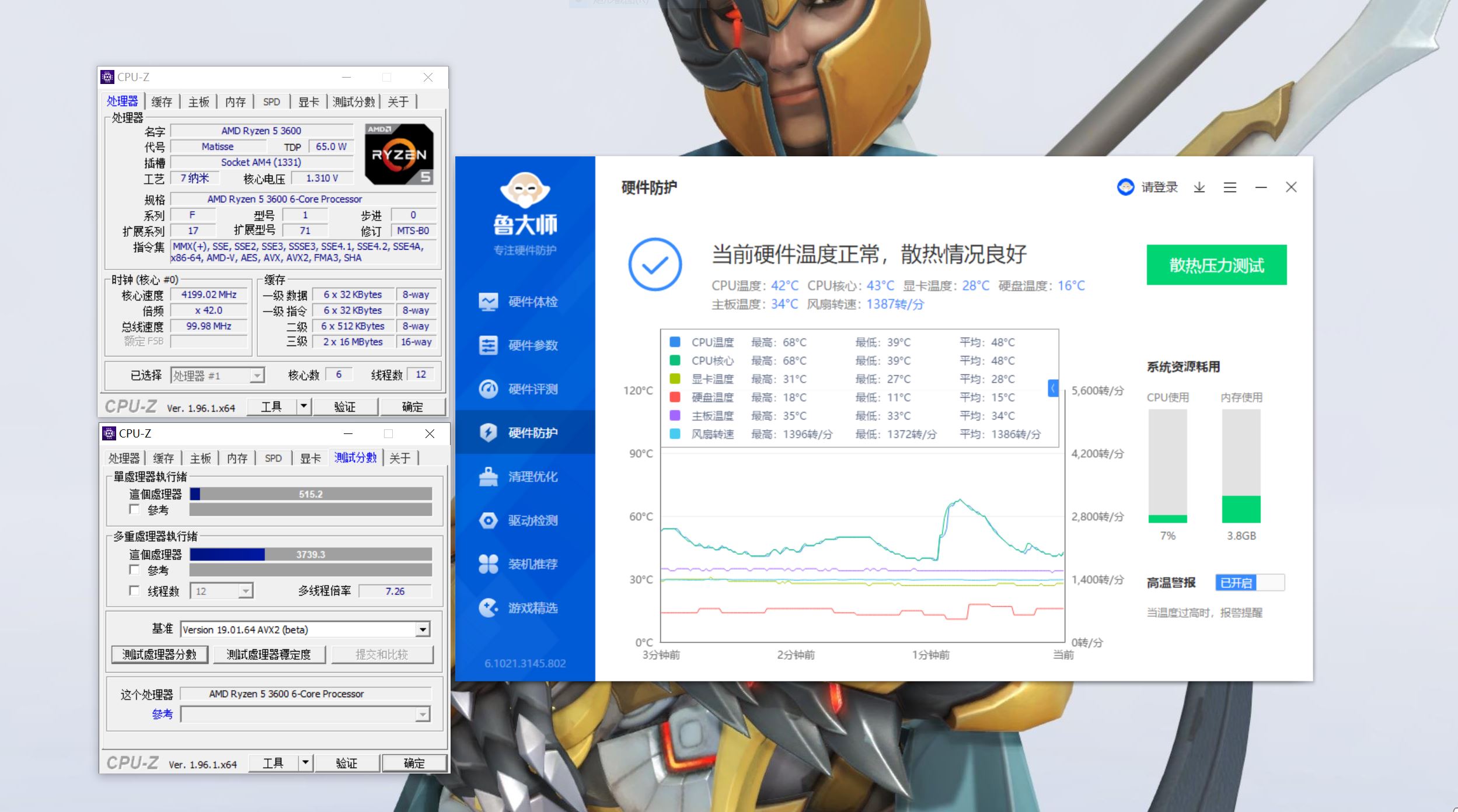
Task: Click CPU-Z app icon in bottom window title
Action: (109, 433)
